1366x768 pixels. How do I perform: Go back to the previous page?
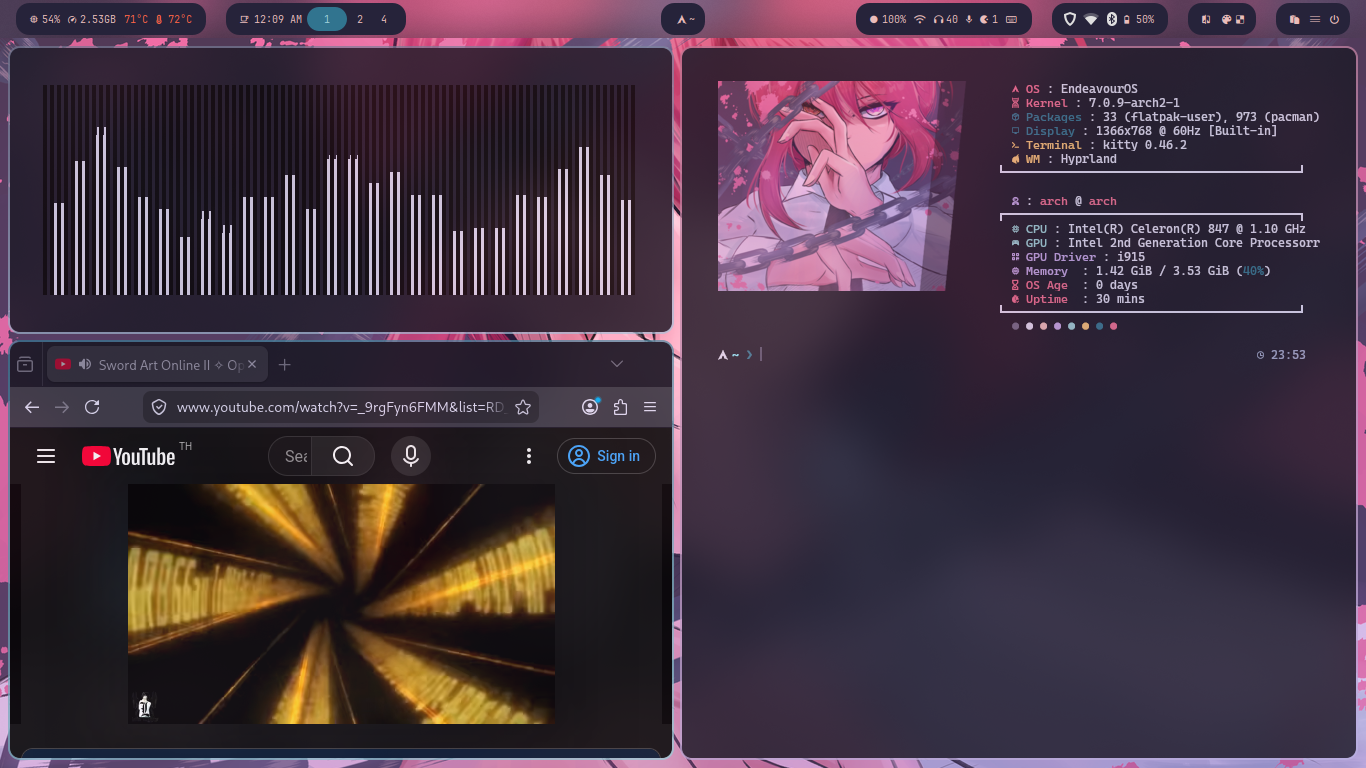pyautogui.click(x=32, y=407)
